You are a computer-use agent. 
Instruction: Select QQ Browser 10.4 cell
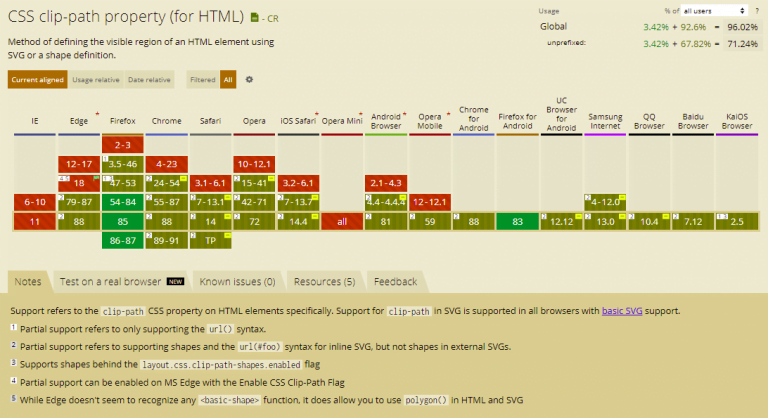tap(649, 221)
